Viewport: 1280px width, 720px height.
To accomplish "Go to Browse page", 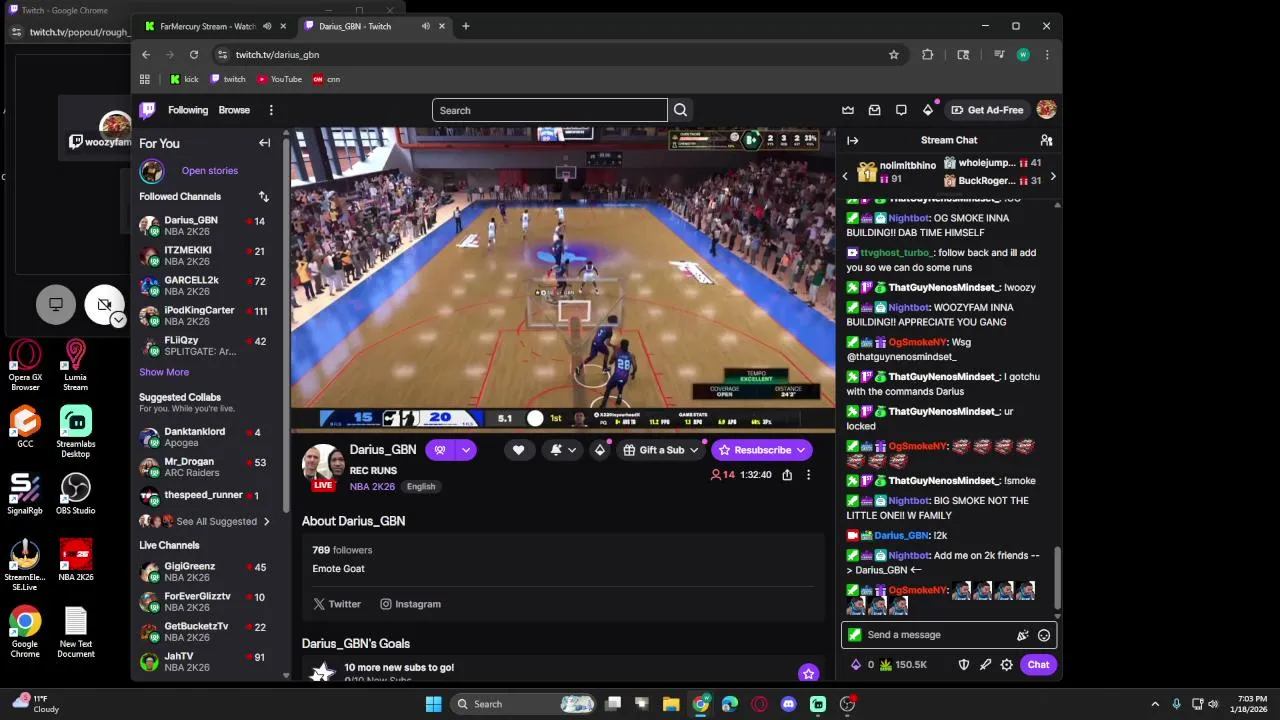I will (234, 110).
